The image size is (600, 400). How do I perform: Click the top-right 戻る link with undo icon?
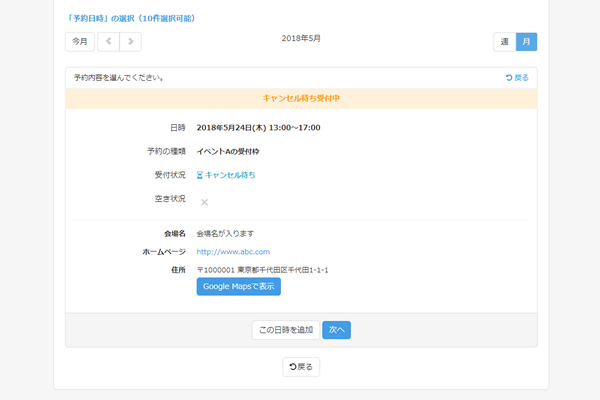(517, 77)
